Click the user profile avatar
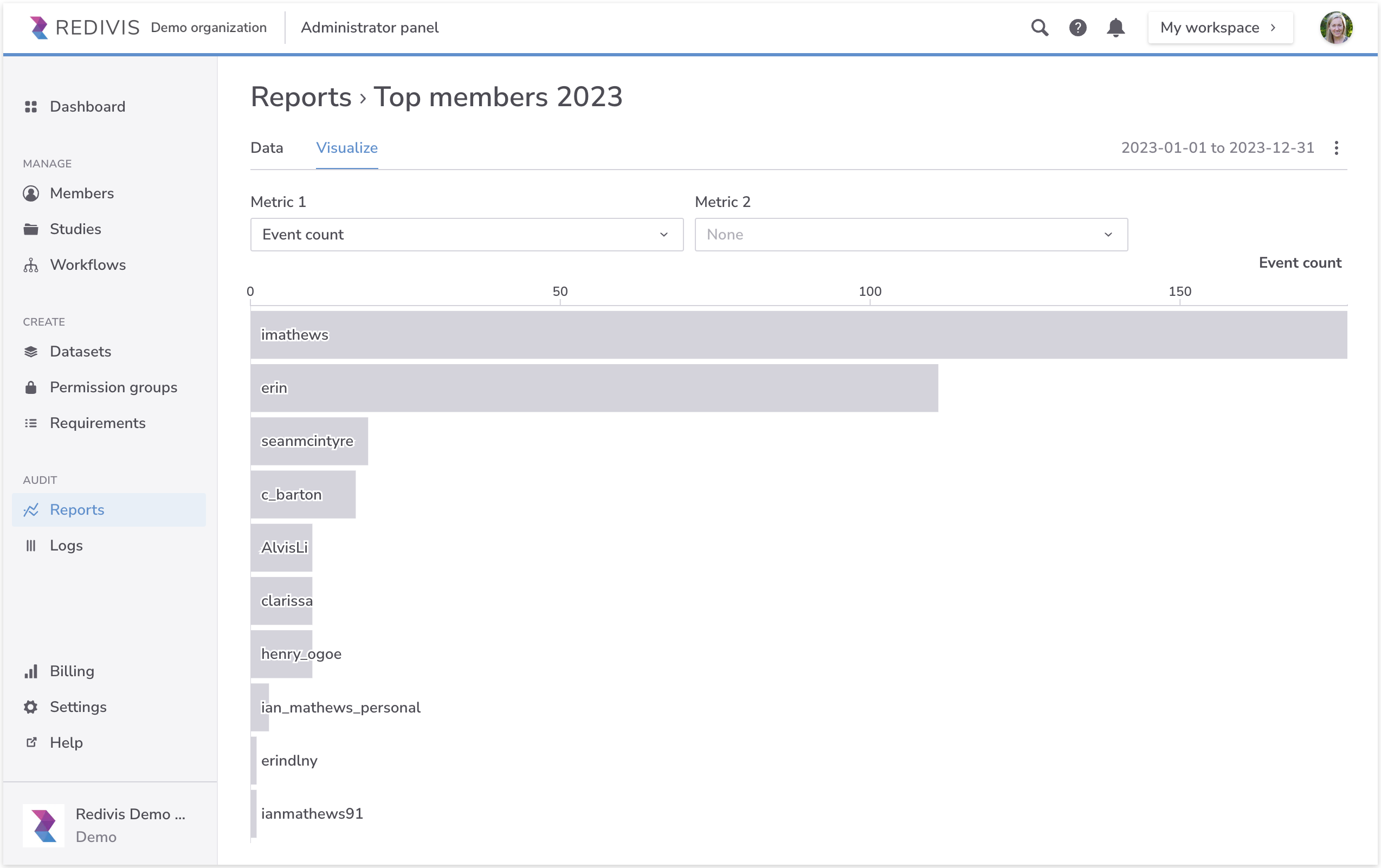 pos(1335,28)
